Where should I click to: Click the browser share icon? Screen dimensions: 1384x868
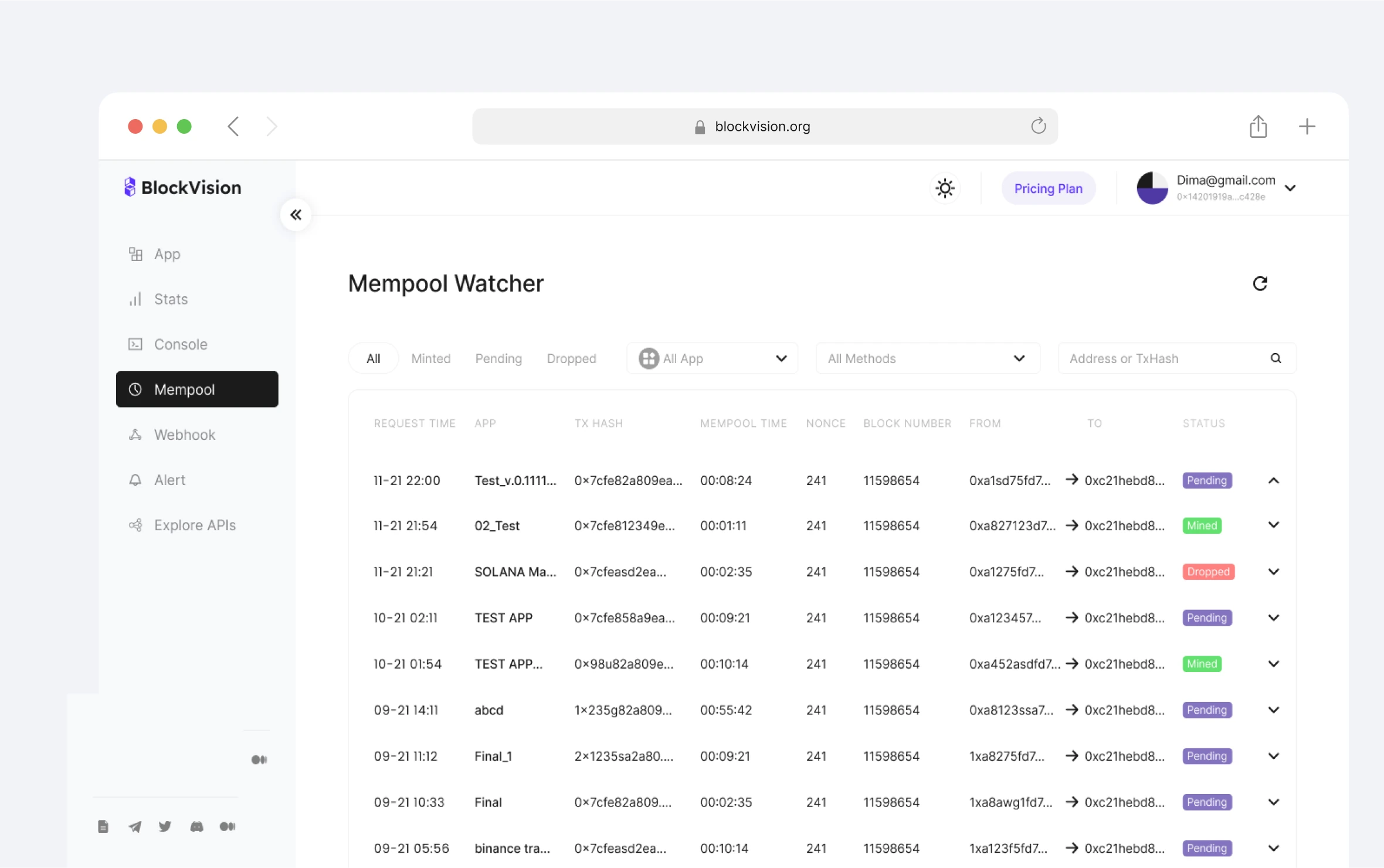pos(1258,127)
